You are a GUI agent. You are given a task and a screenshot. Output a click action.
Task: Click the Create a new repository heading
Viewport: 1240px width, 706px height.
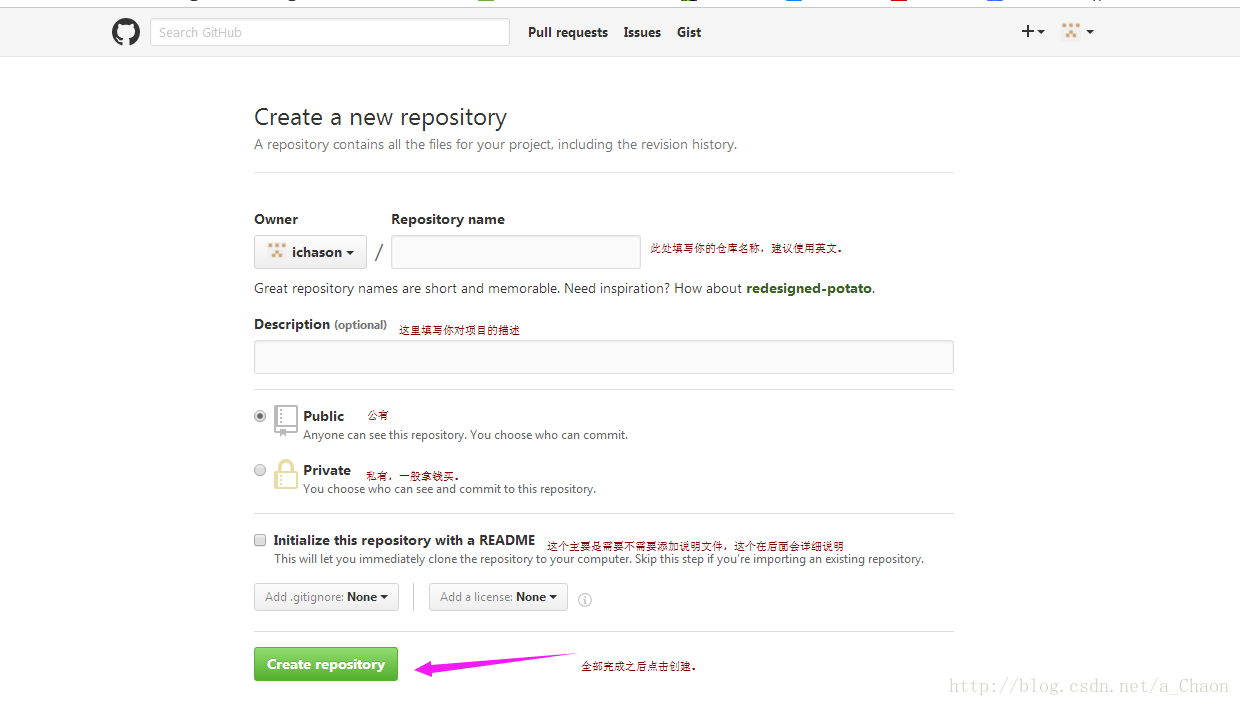[380, 117]
